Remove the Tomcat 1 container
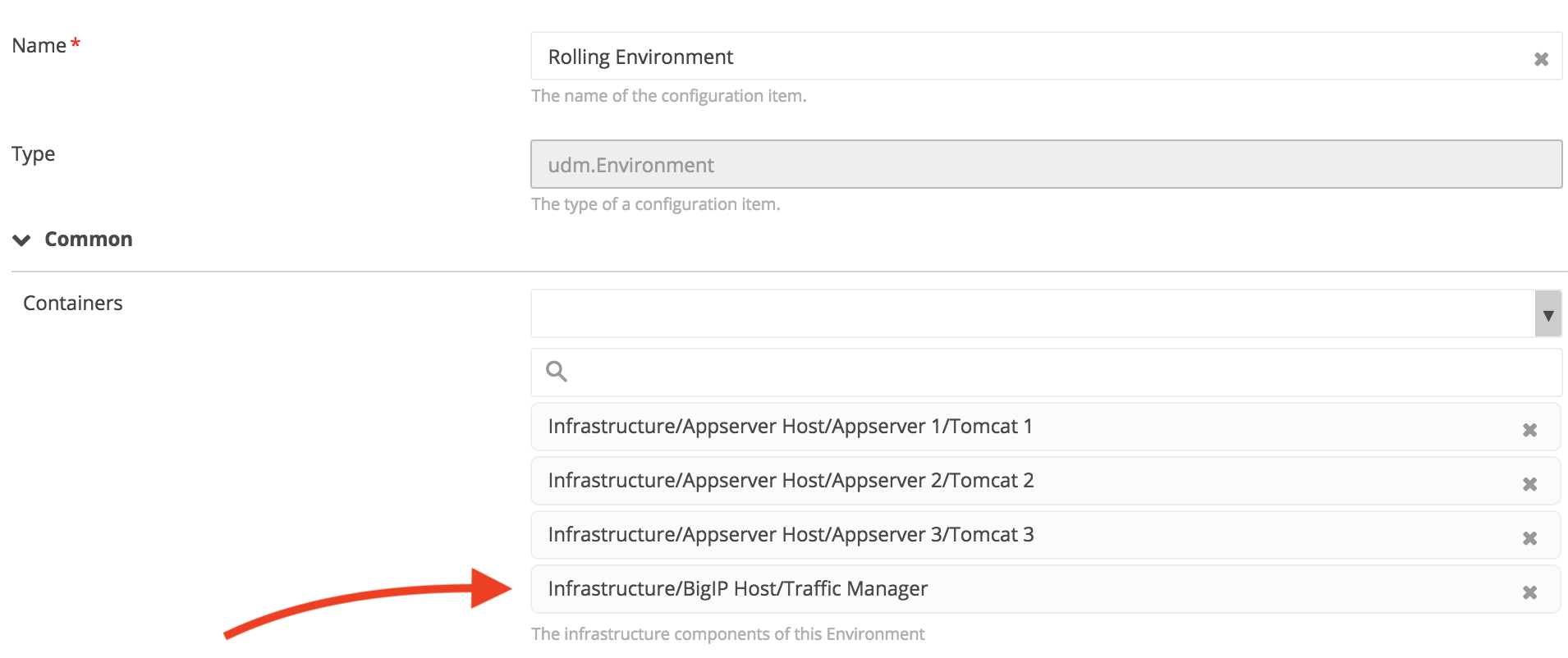The height and width of the screenshot is (658, 1568). pos(1529,430)
